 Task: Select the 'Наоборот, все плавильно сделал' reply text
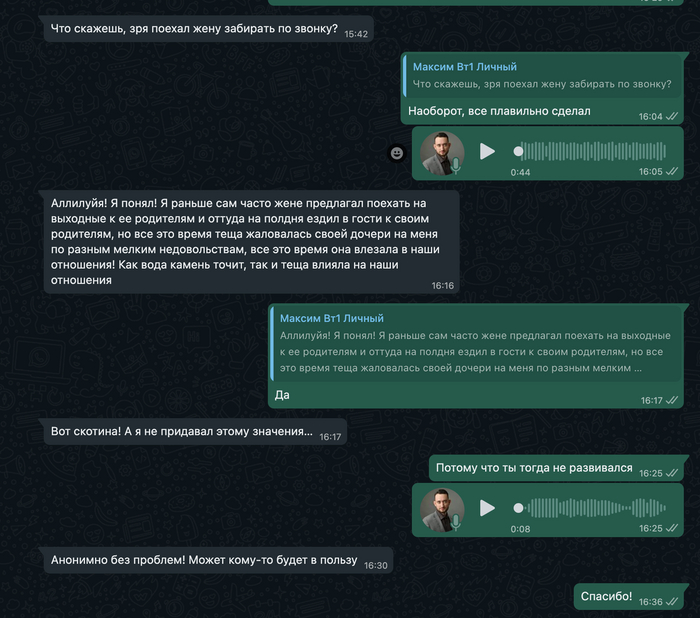[500, 111]
